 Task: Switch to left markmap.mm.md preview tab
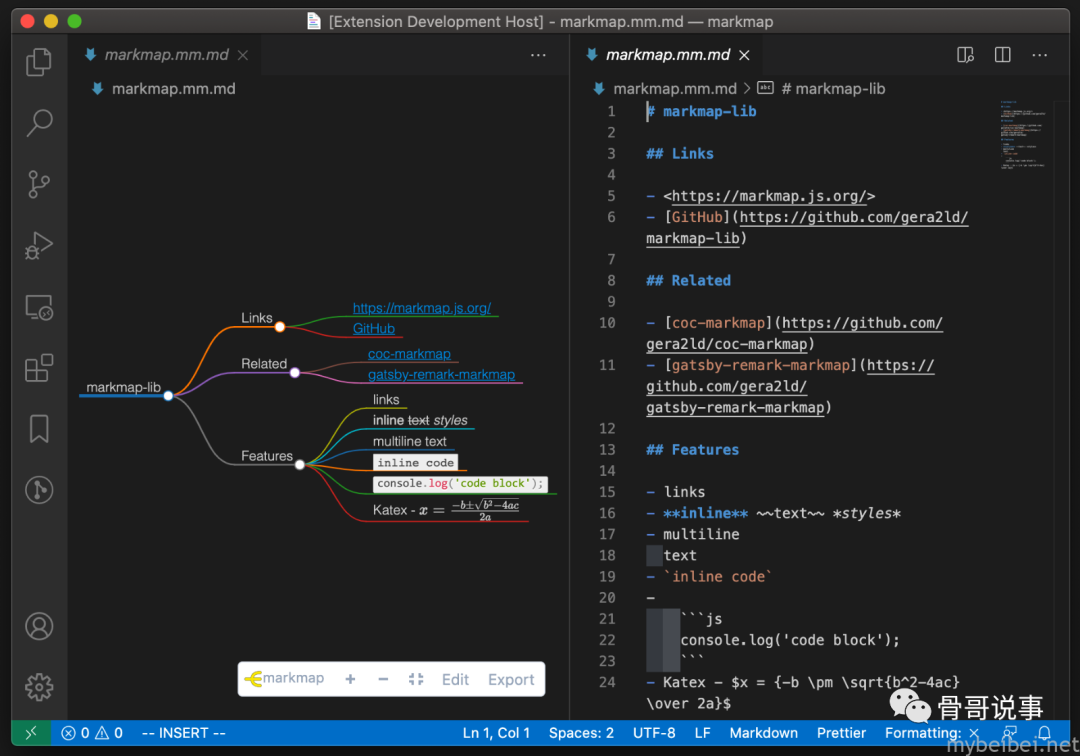pyautogui.click(x=166, y=55)
